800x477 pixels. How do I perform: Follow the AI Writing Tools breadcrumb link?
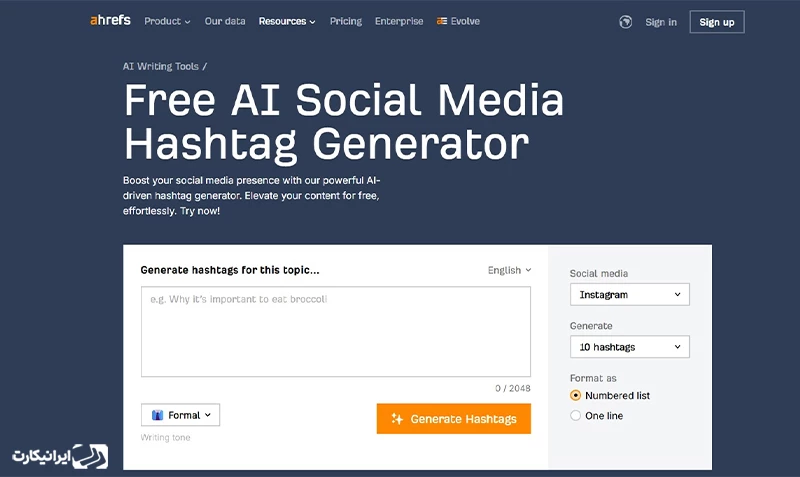point(161,66)
